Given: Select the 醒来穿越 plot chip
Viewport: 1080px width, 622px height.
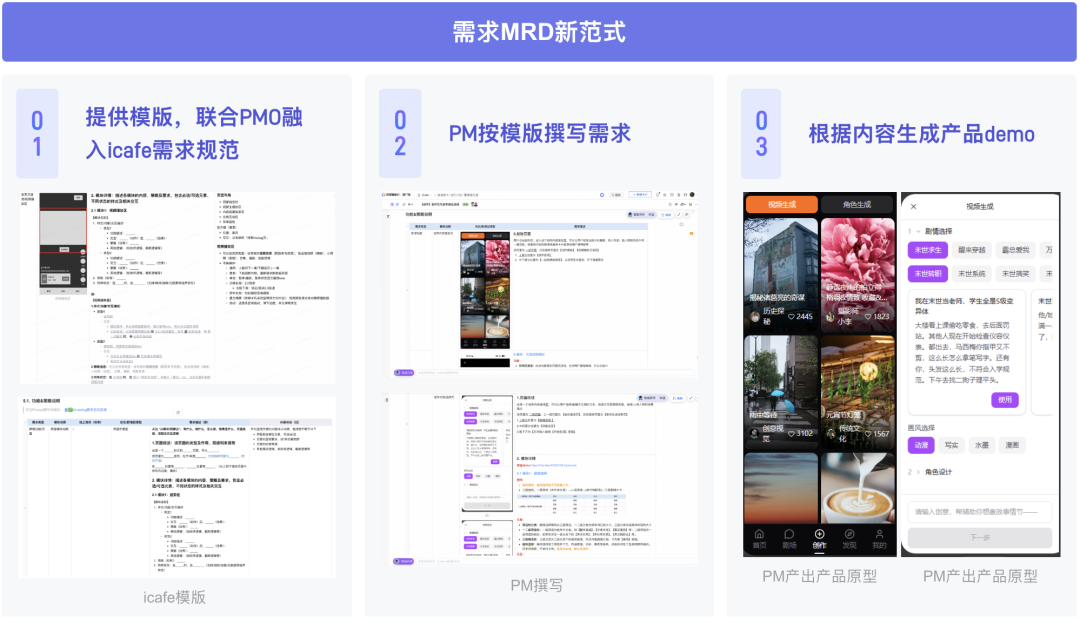Looking at the screenshot, I should pyautogui.click(x=971, y=250).
